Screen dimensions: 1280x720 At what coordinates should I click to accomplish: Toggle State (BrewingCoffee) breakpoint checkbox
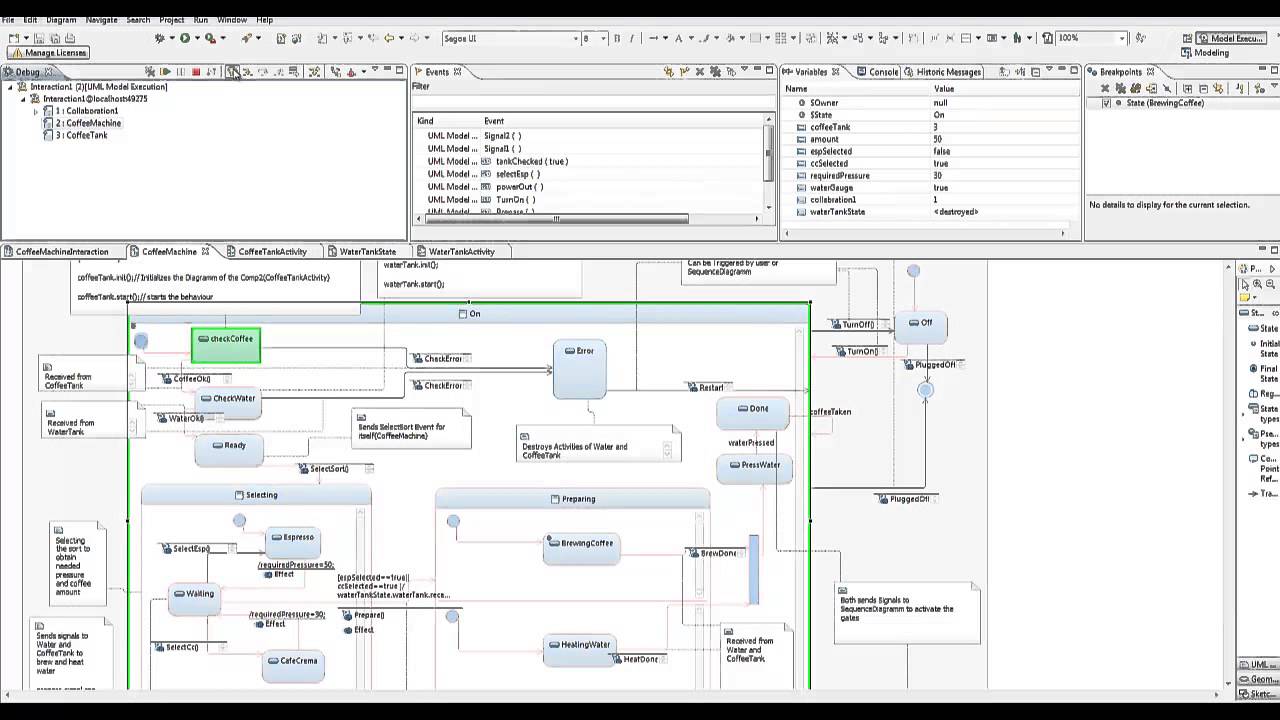(x=1106, y=103)
